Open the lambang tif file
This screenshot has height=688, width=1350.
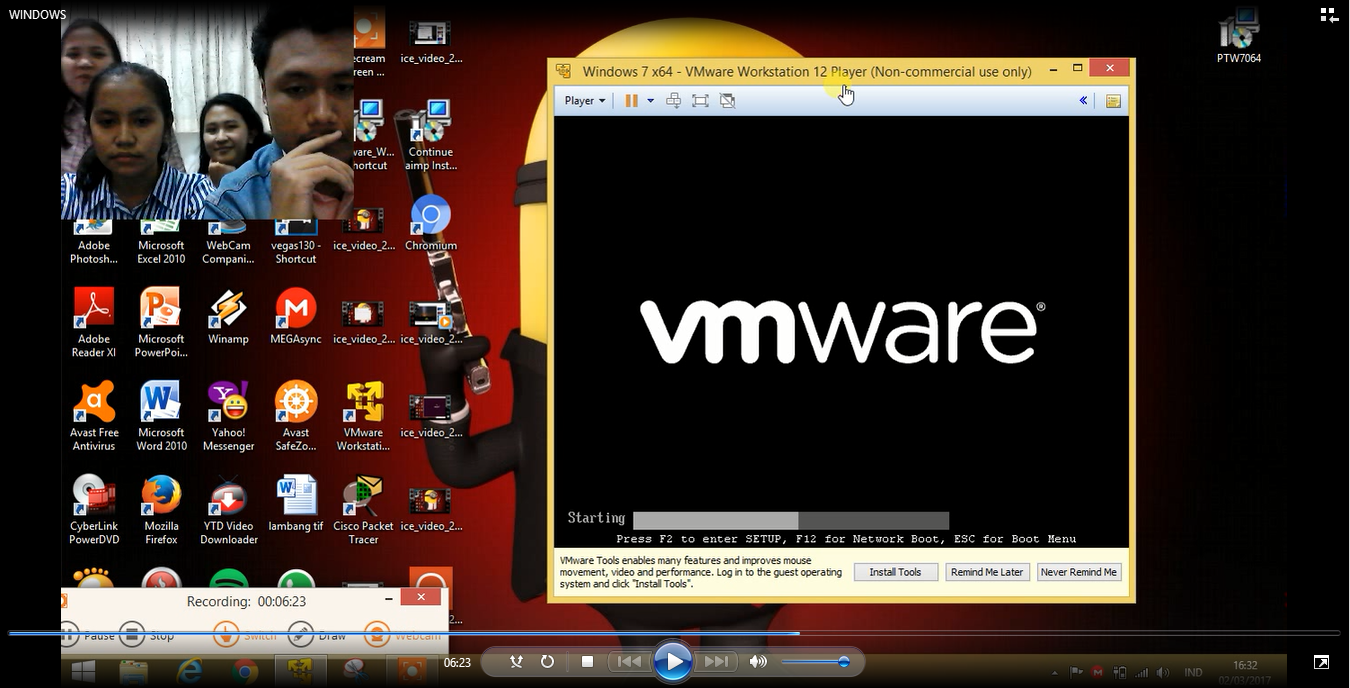click(x=296, y=505)
